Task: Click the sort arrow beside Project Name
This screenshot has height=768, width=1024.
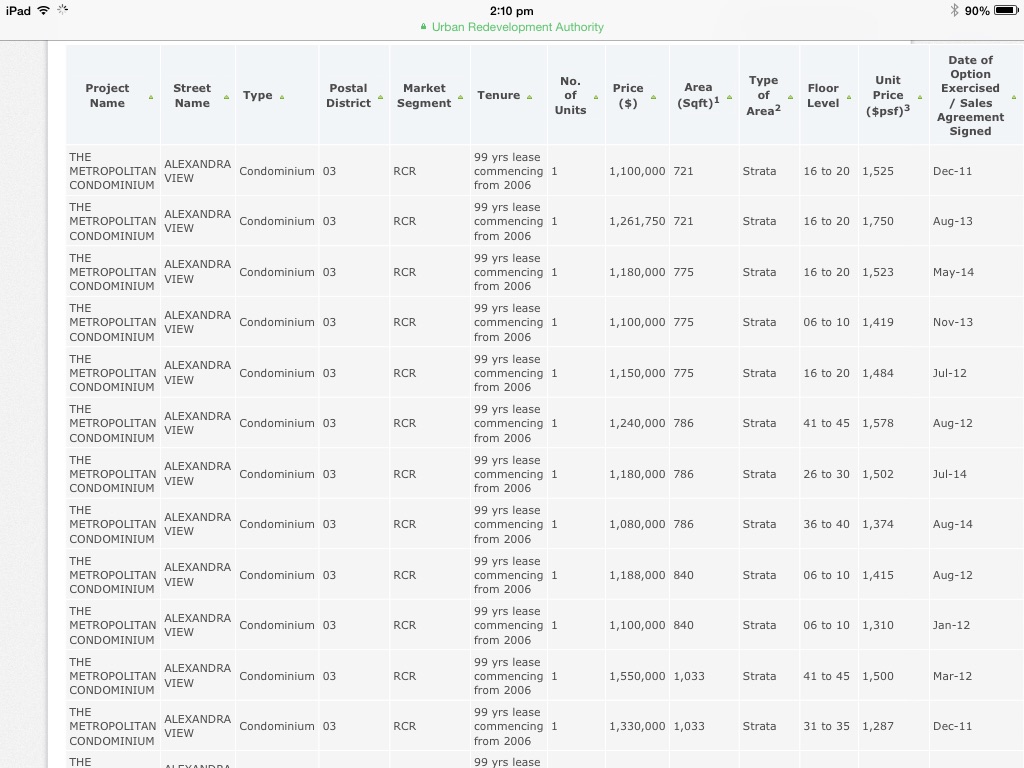Action: pos(151,97)
